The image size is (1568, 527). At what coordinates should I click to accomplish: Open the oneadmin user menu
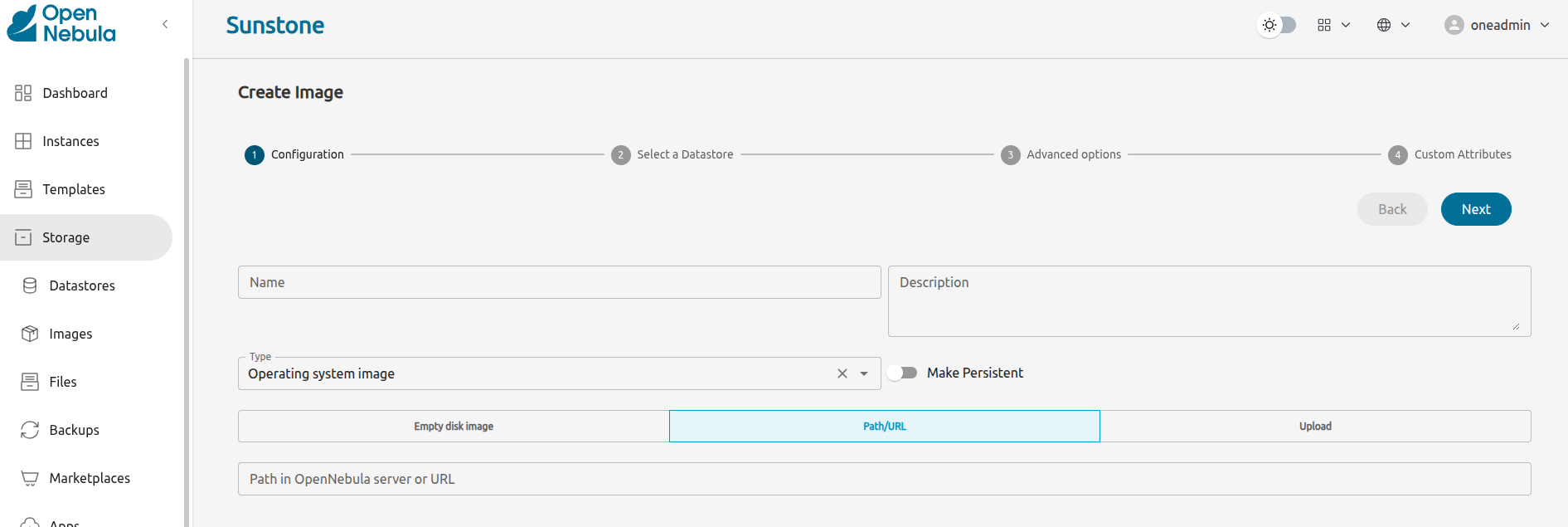point(1497,25)
